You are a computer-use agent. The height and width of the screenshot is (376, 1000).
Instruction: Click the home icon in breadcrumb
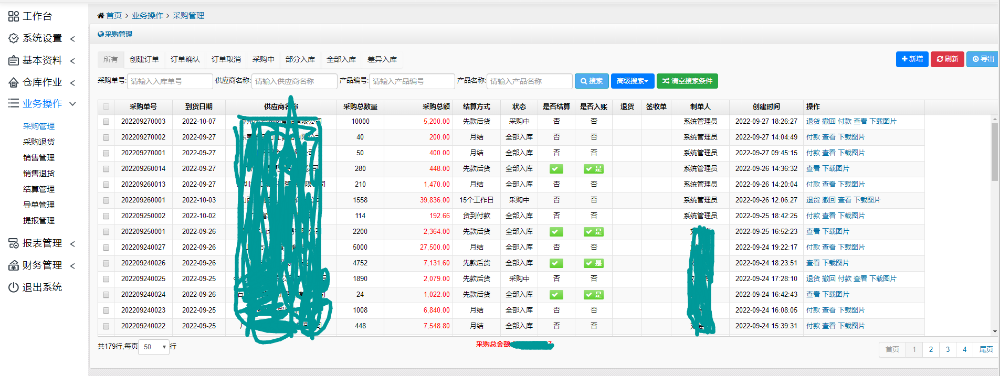100,15
